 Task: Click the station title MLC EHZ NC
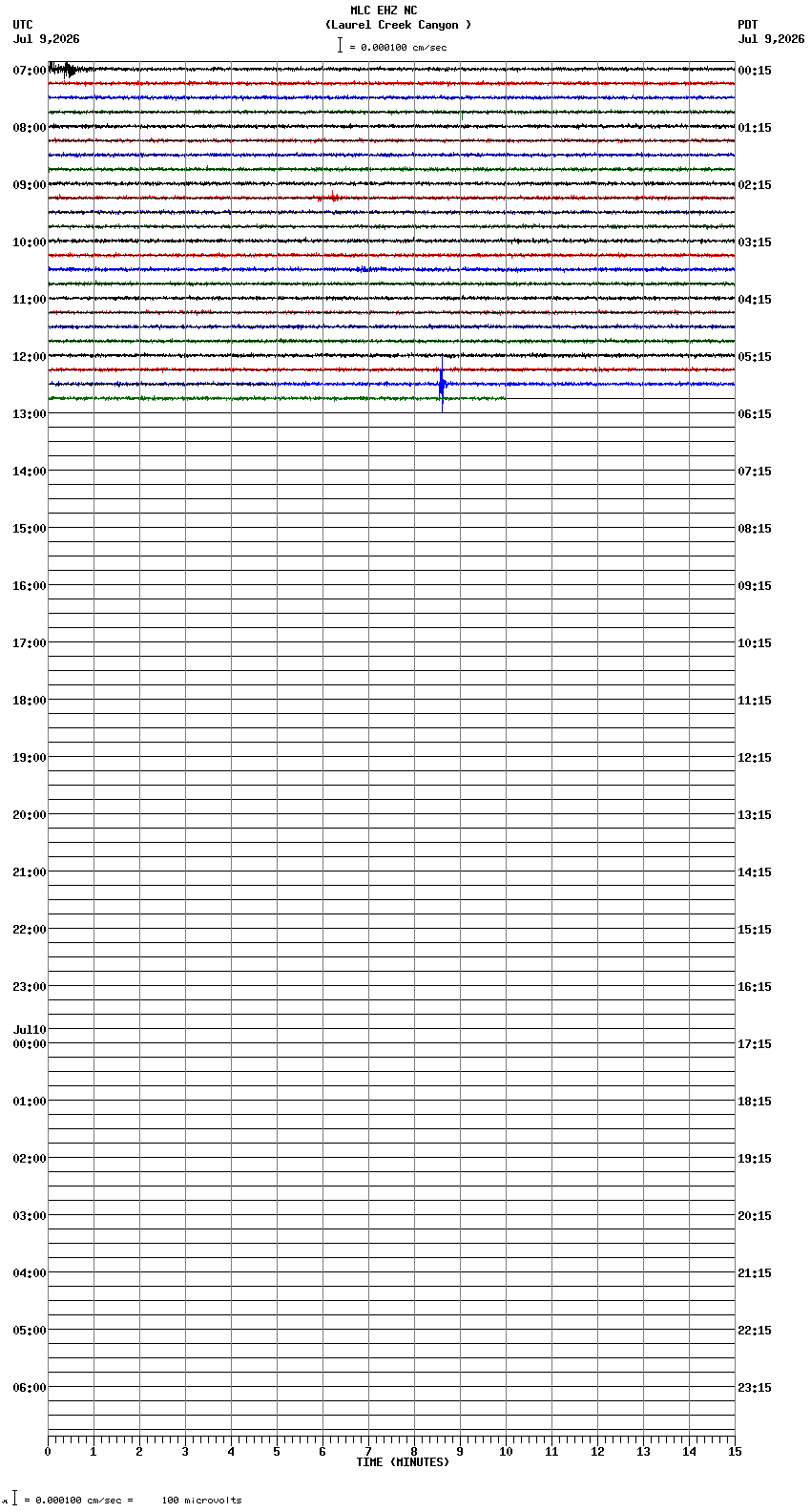click(384, 10)
